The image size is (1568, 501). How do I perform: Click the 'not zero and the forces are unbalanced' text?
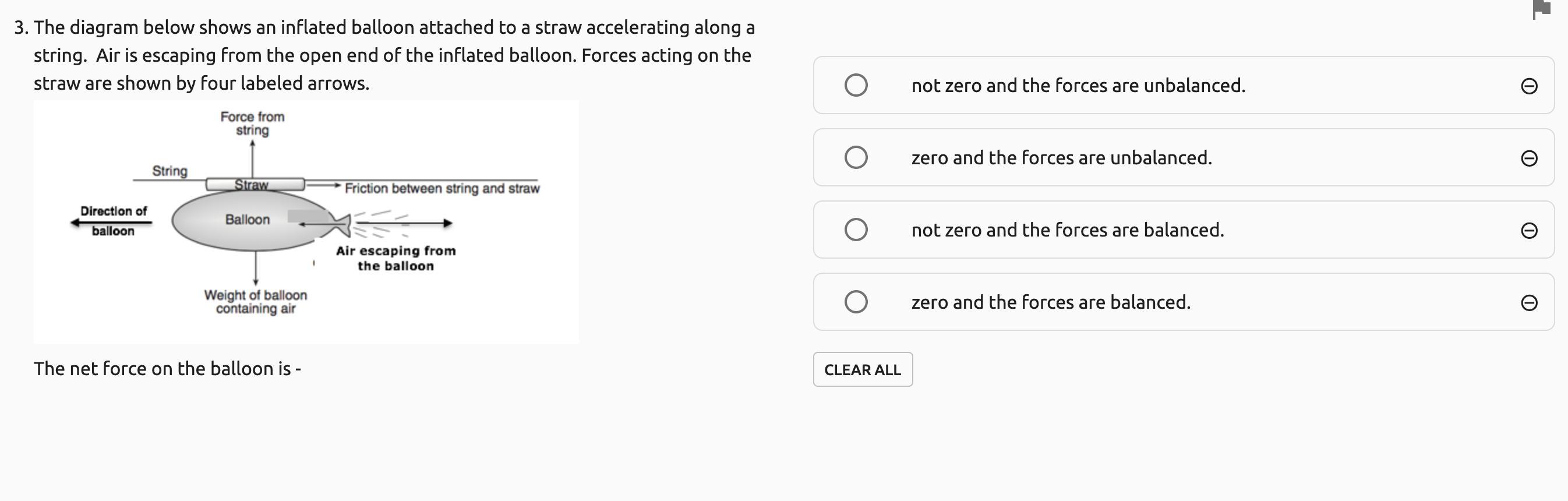pos(1078,86)
